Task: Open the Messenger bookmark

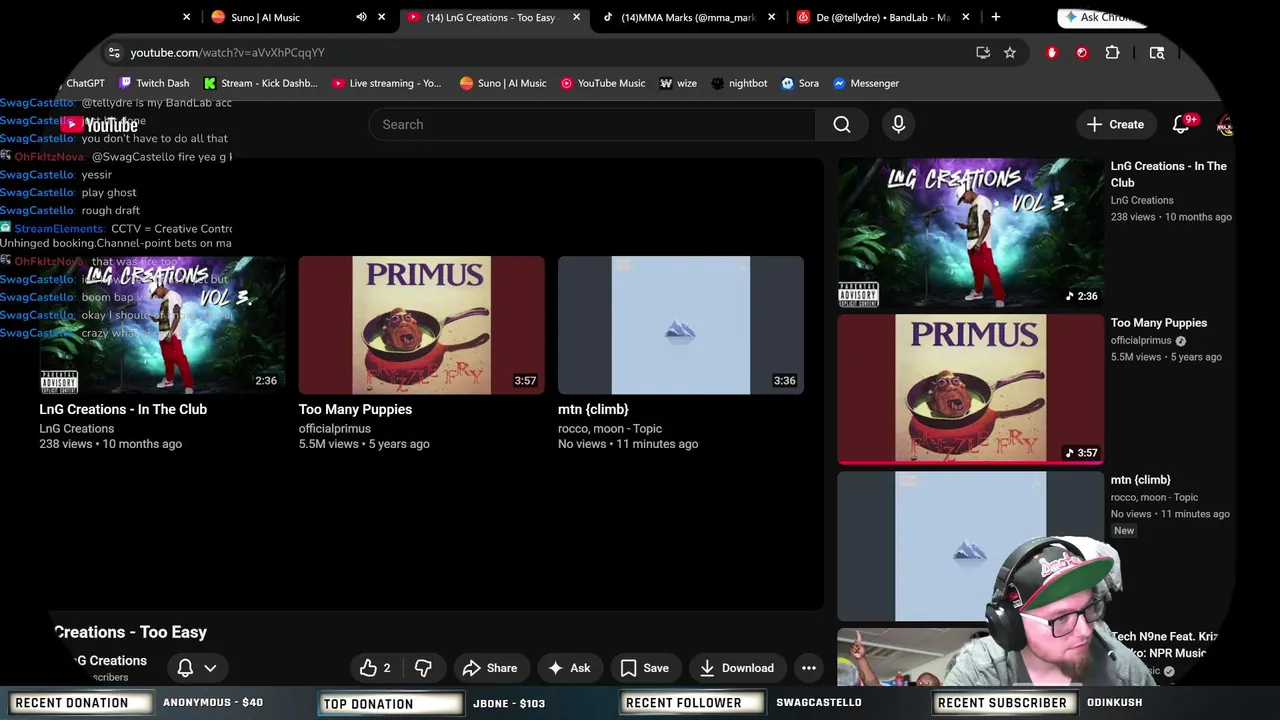Action: tap(866, 83)
